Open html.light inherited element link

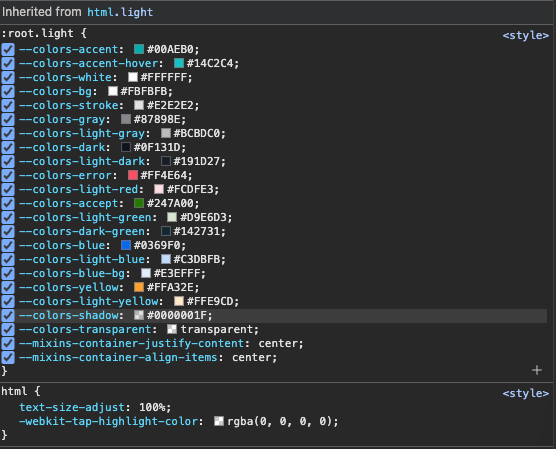tap(120, 12)
